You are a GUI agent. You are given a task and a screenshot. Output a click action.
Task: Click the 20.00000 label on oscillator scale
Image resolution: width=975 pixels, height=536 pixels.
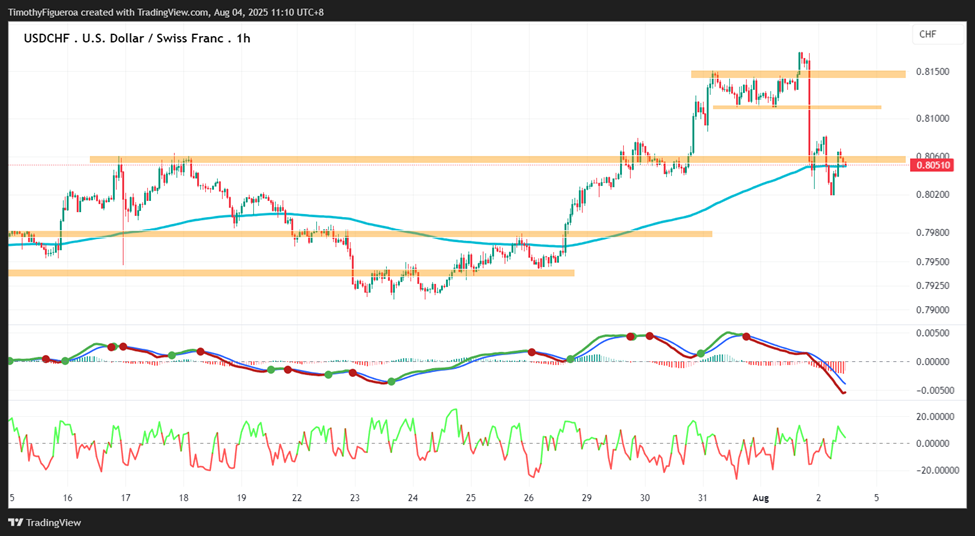[x=933, y=417]
